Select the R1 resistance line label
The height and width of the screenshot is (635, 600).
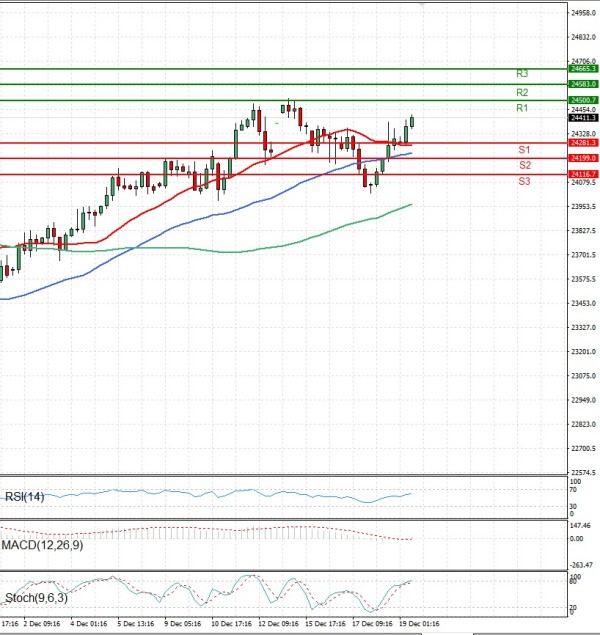522,108
